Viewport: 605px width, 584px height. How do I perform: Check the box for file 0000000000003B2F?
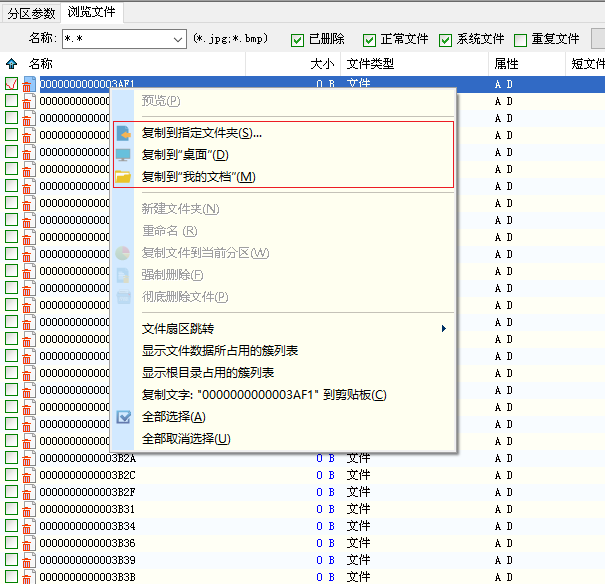coord(11,492)
